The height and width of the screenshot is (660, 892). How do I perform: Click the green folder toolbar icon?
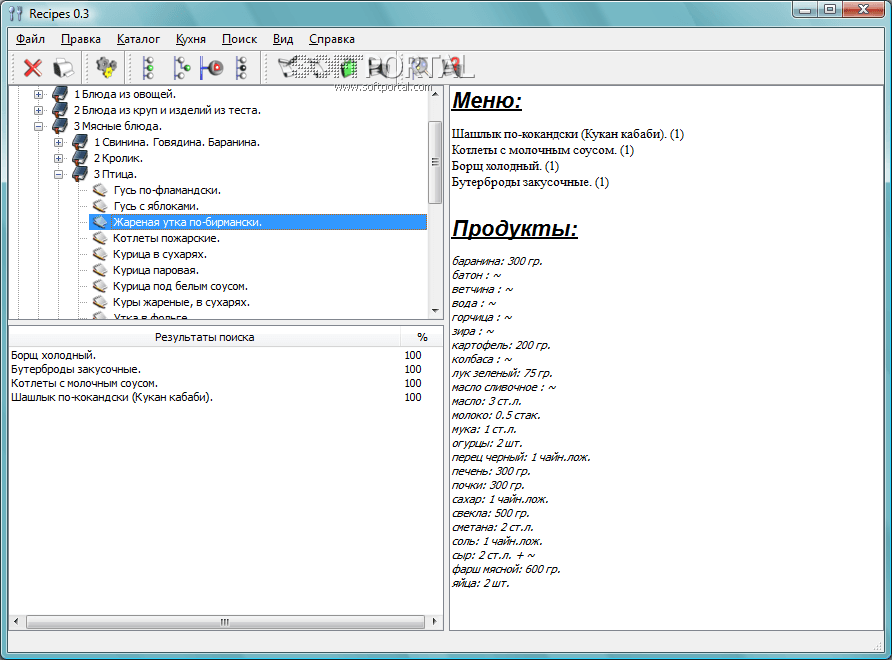[x=348, y=68]
